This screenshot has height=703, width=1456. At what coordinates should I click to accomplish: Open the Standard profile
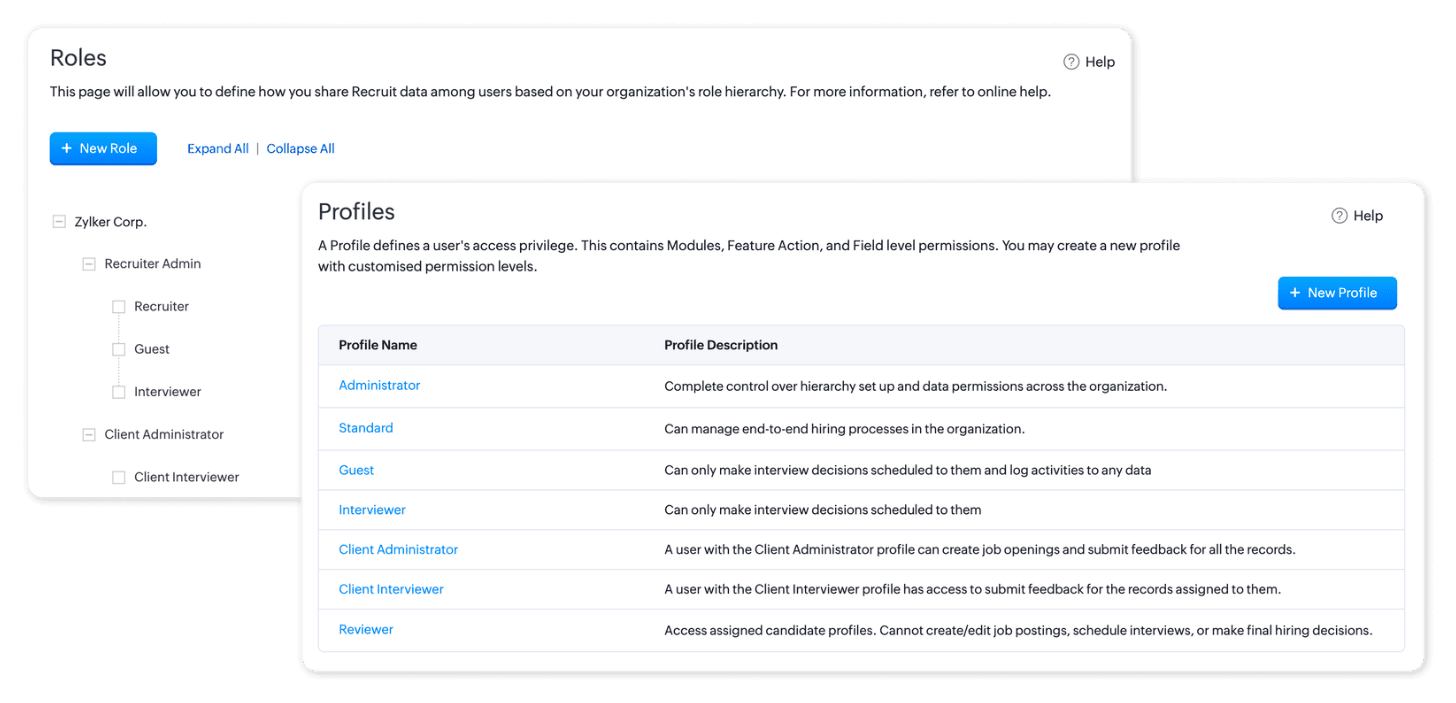(366, 428)
